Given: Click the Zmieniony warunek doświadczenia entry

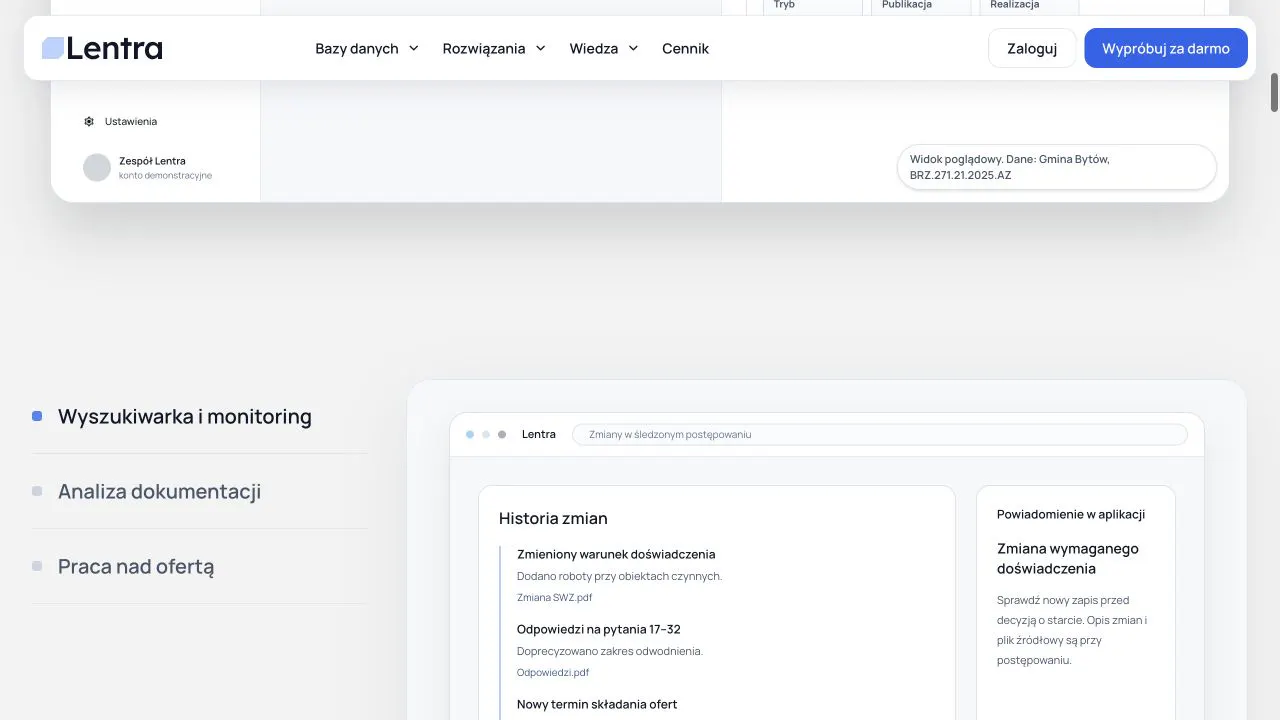Looking at the screenshot, I should [616, 554].
